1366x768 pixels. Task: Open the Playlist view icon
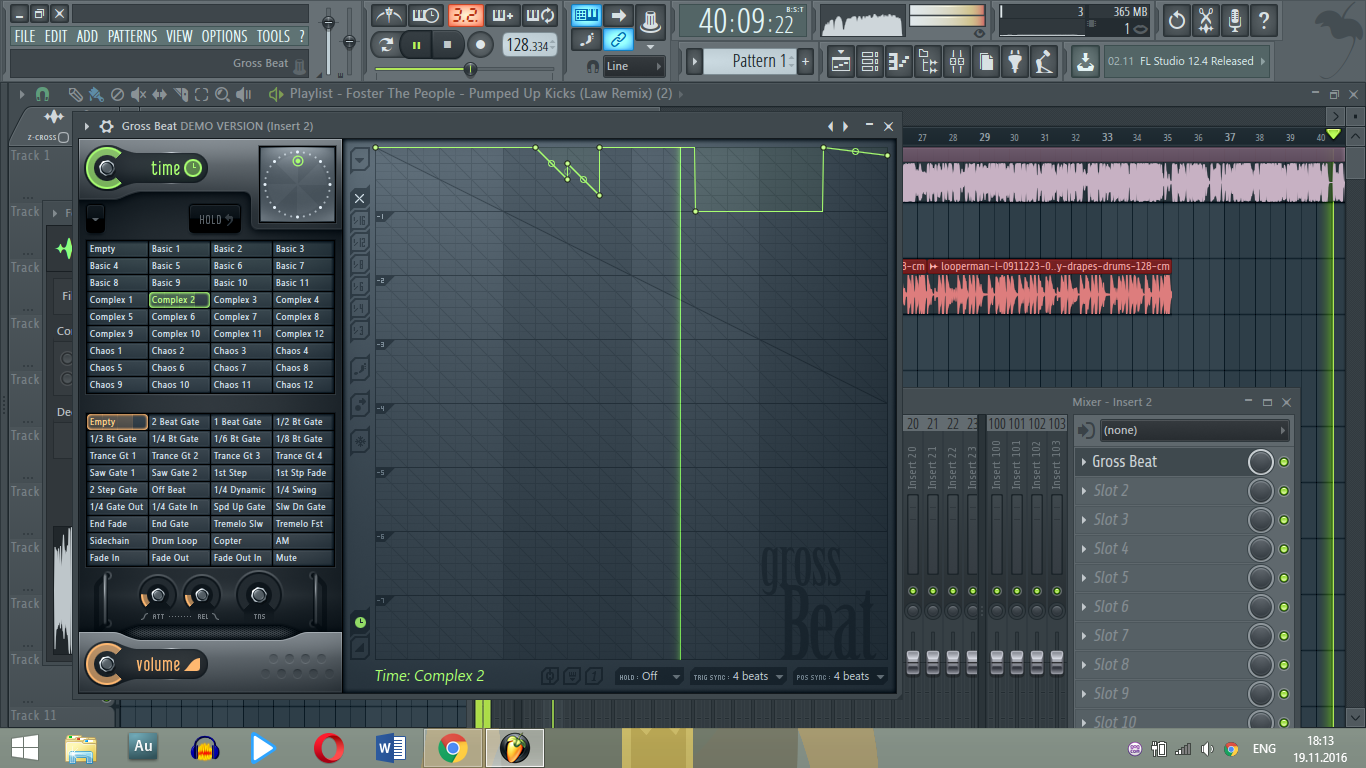841,62
